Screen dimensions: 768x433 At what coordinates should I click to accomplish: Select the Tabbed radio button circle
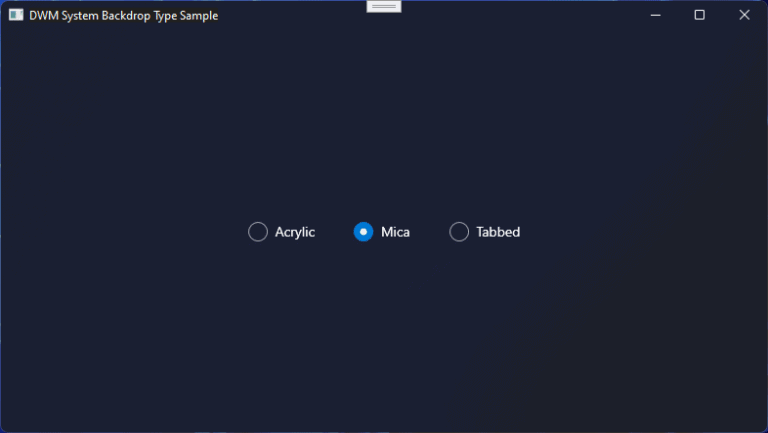459,232
